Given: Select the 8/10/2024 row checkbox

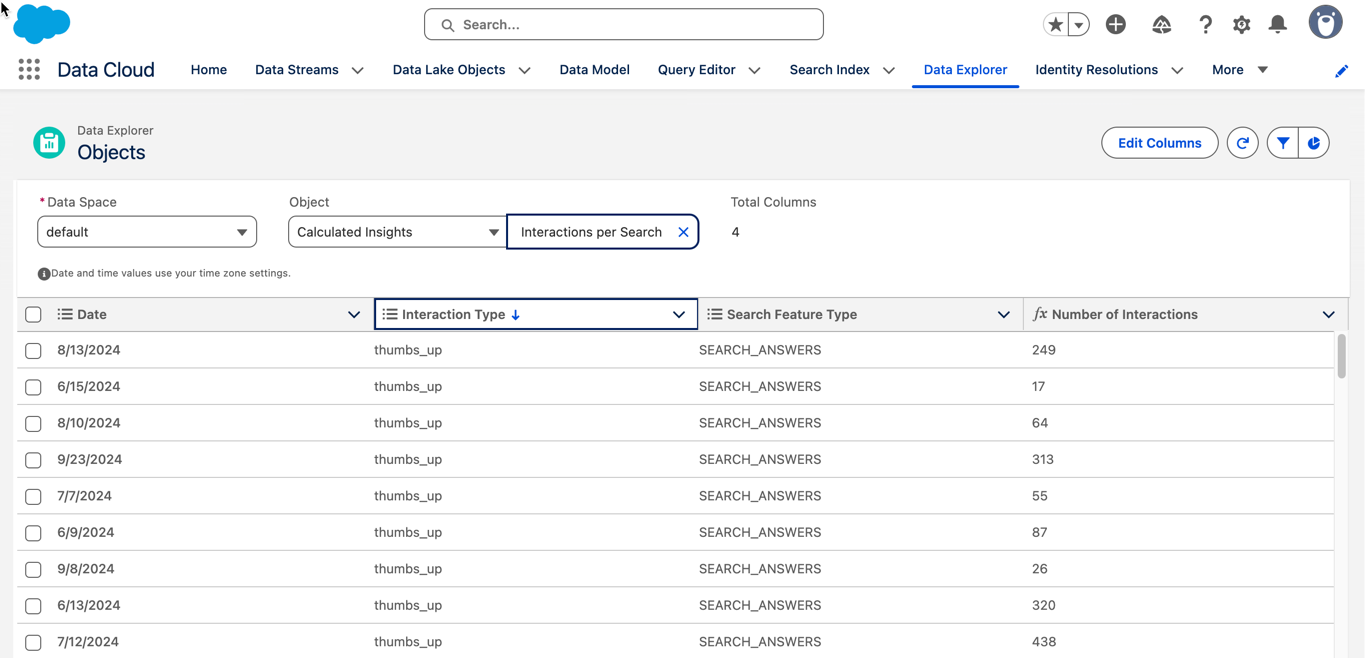Looking at the screenshot, I should 33,424.
